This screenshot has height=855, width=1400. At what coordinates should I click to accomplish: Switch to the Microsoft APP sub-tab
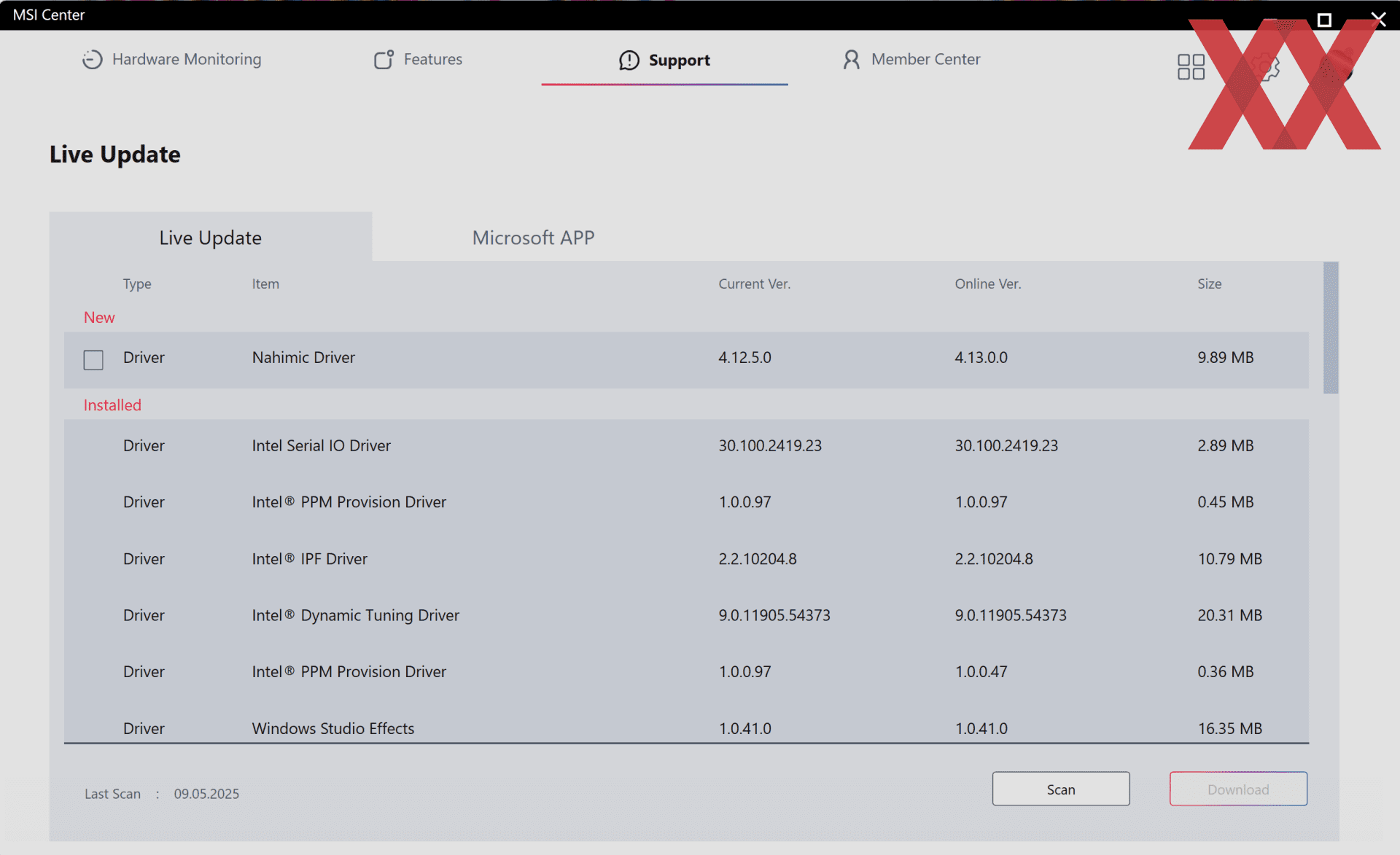[533, 238]
